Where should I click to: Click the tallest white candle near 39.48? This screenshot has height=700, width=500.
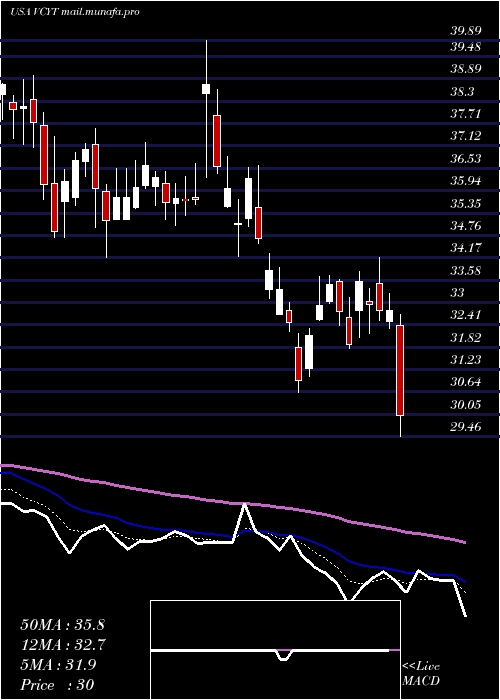tap(206, 89)
